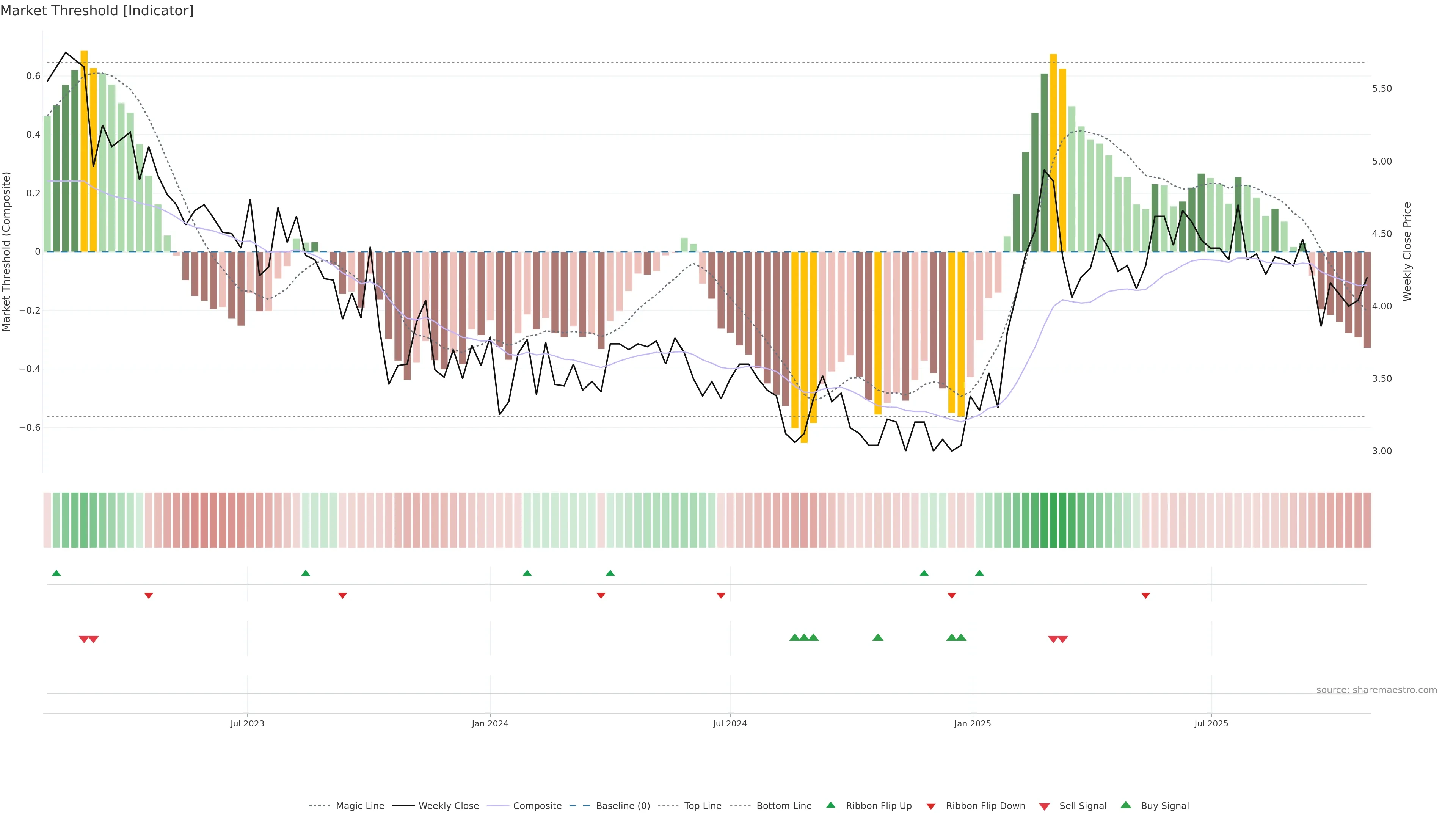Click the Jan 2025 axis label
This screenshot has width=1456, height=819.
pos(972,723)
